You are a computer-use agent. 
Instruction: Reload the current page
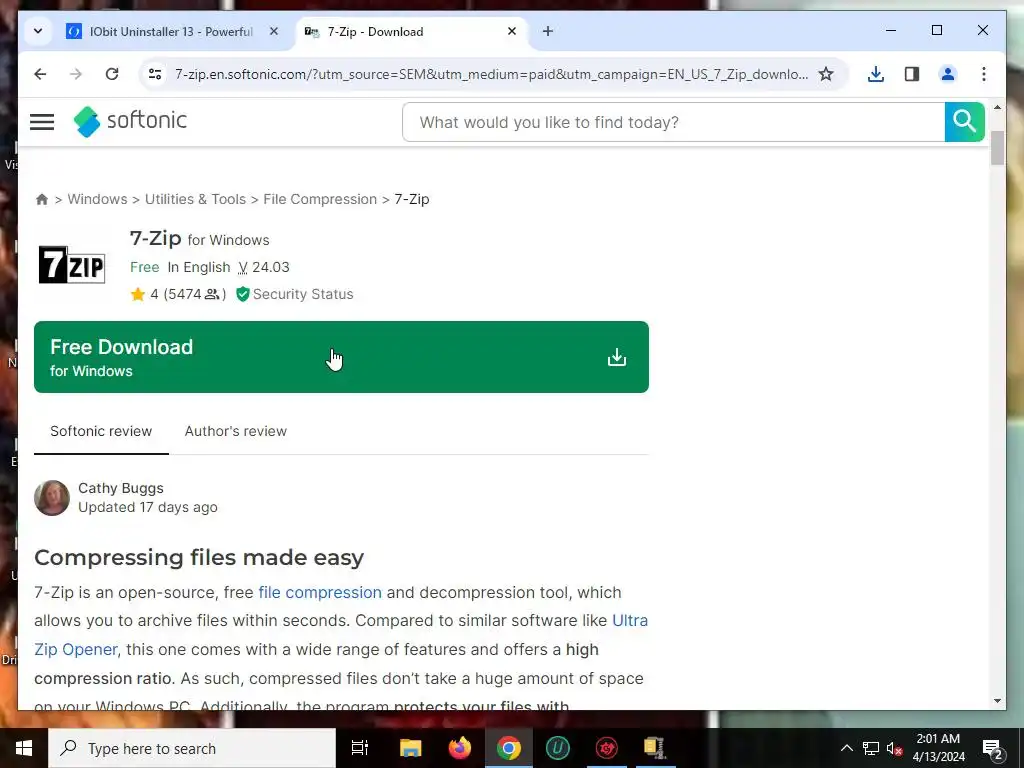tap(112, 74)
